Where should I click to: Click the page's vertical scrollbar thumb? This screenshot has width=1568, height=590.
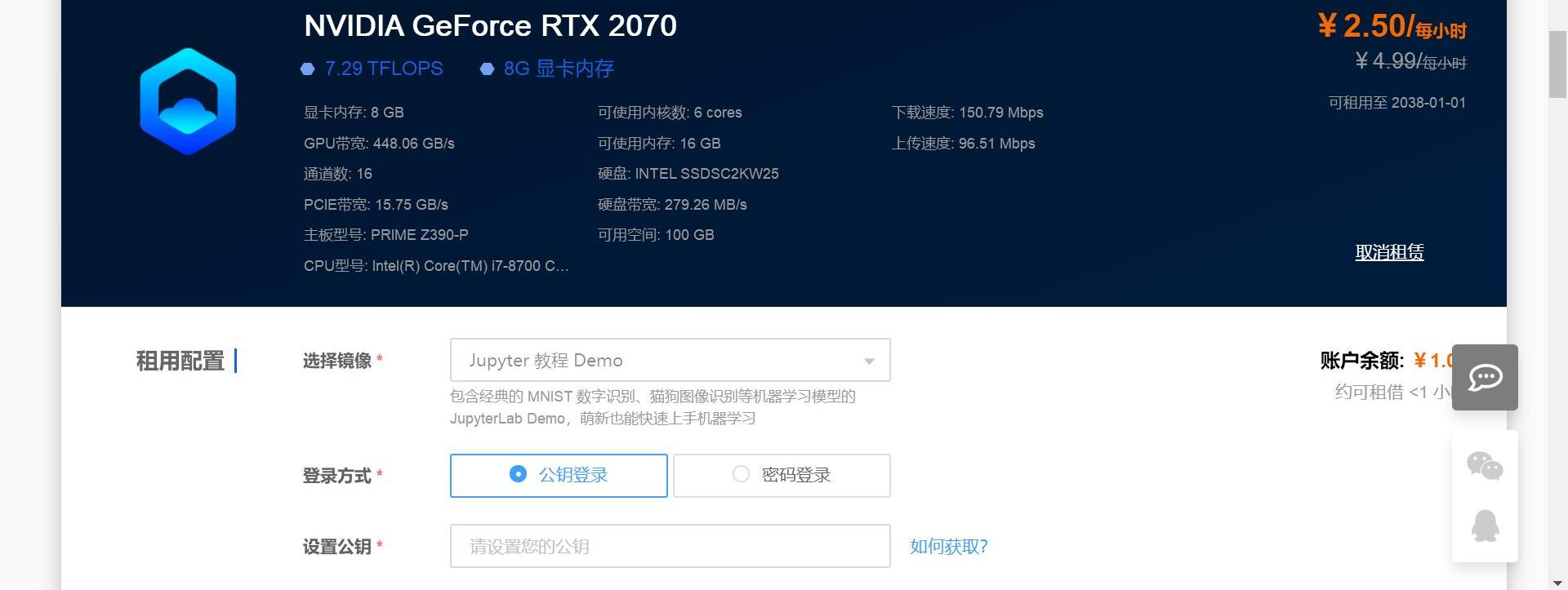coord(1557,65)
